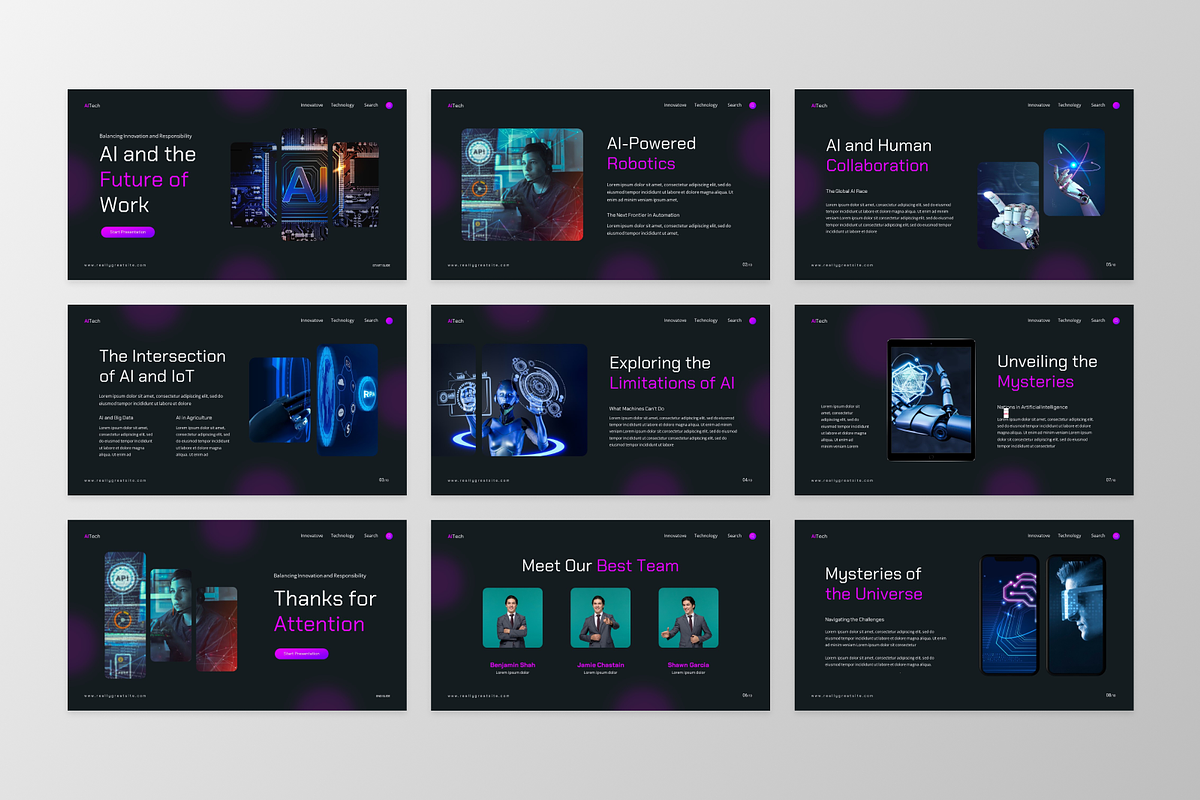The image size is (1200, 800).
Task: Open Innovative menu on the Future of Work slide
Action: tap(312, 105)
